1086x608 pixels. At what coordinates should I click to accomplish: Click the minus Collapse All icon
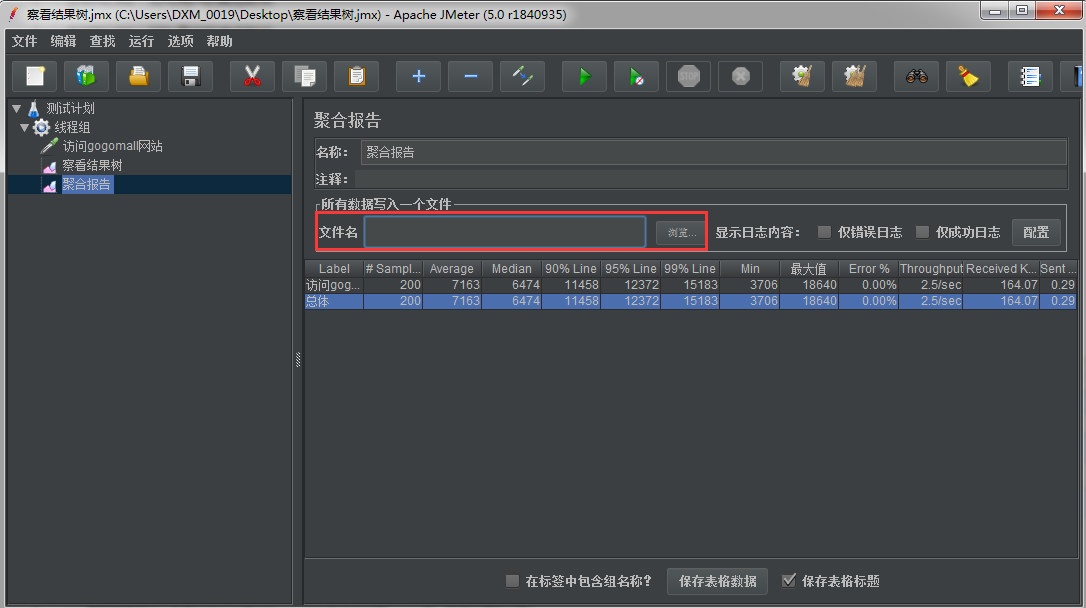point(470,76)
